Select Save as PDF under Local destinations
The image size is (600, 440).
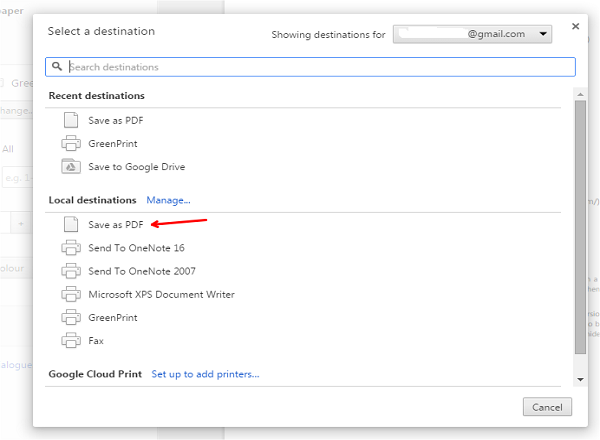point(116,225)
